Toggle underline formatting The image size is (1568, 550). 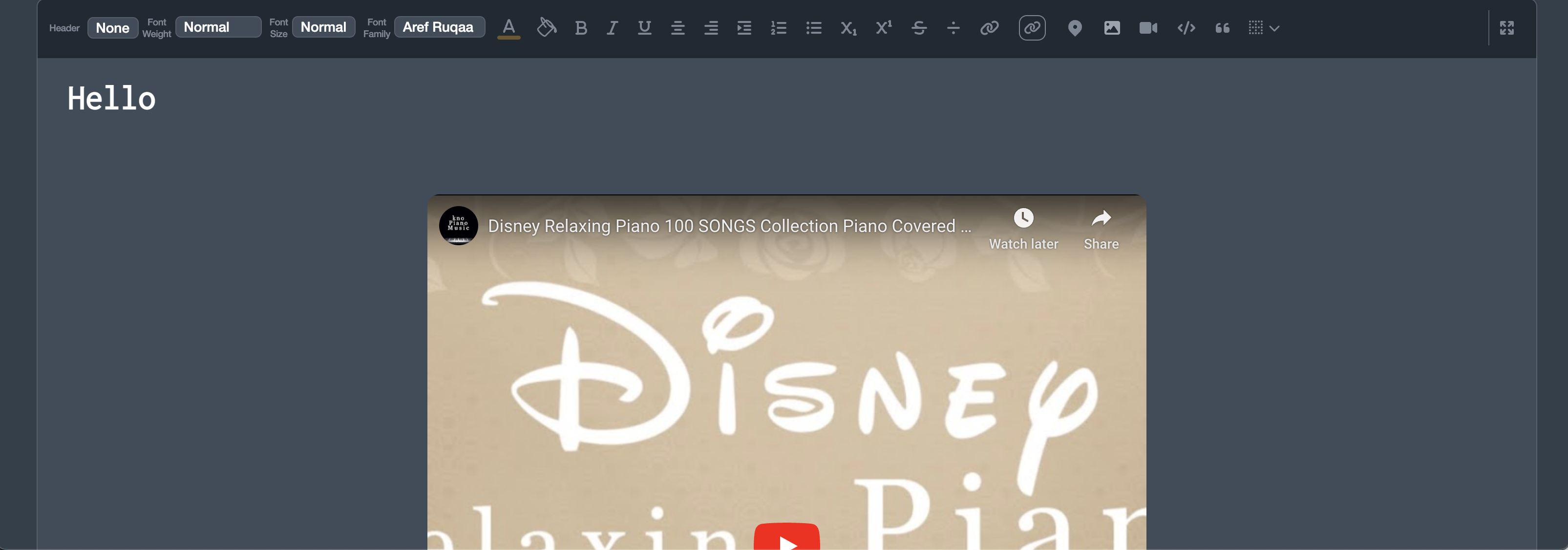click(644, 28)
